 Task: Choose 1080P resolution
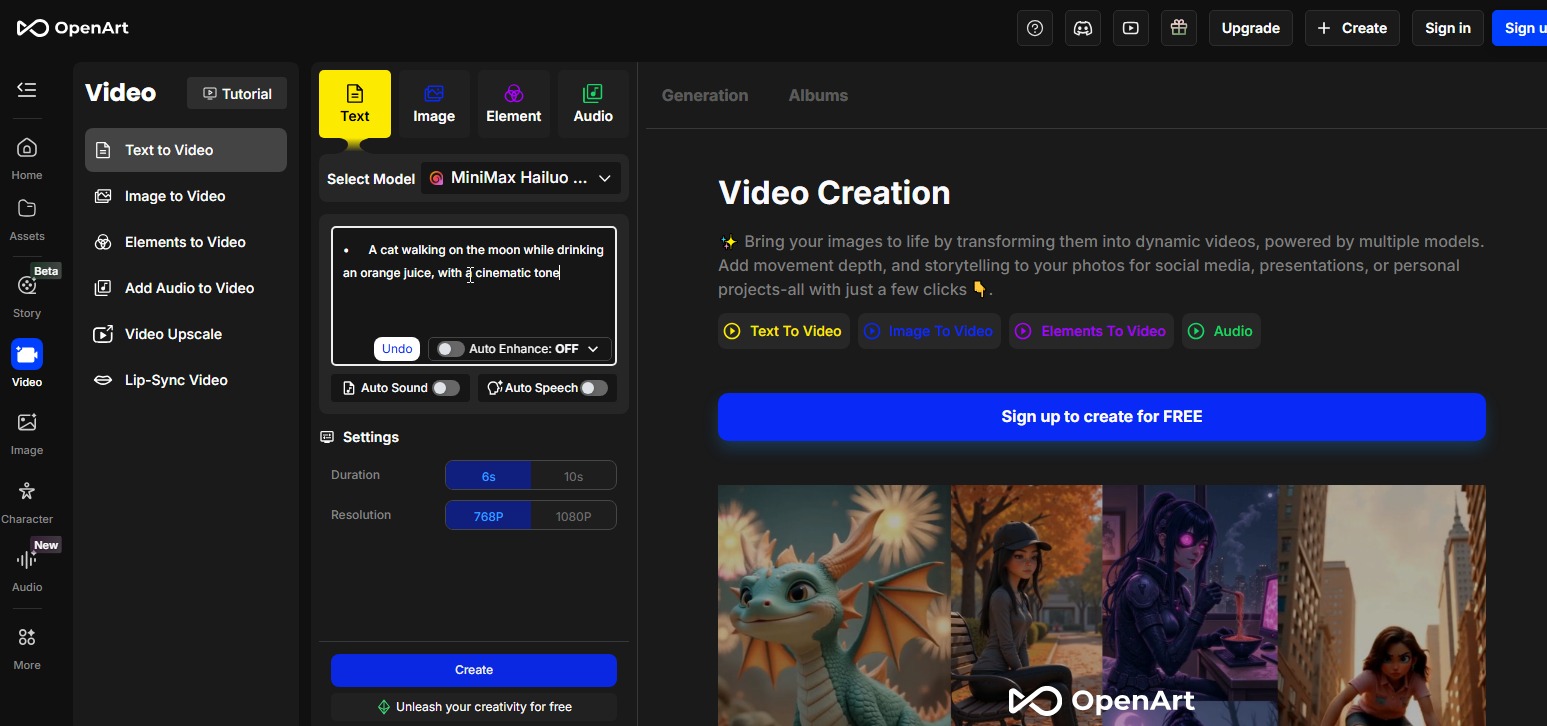[573, 516]
